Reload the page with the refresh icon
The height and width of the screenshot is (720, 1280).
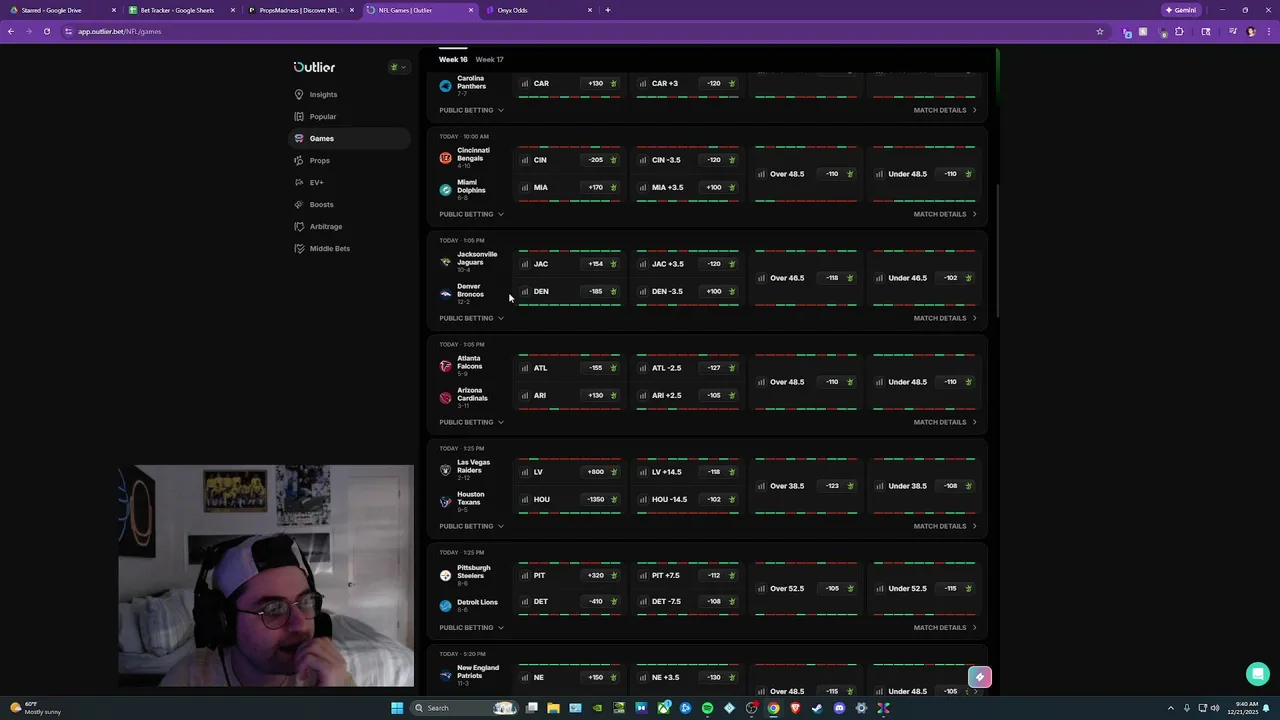tap(46, 31)
